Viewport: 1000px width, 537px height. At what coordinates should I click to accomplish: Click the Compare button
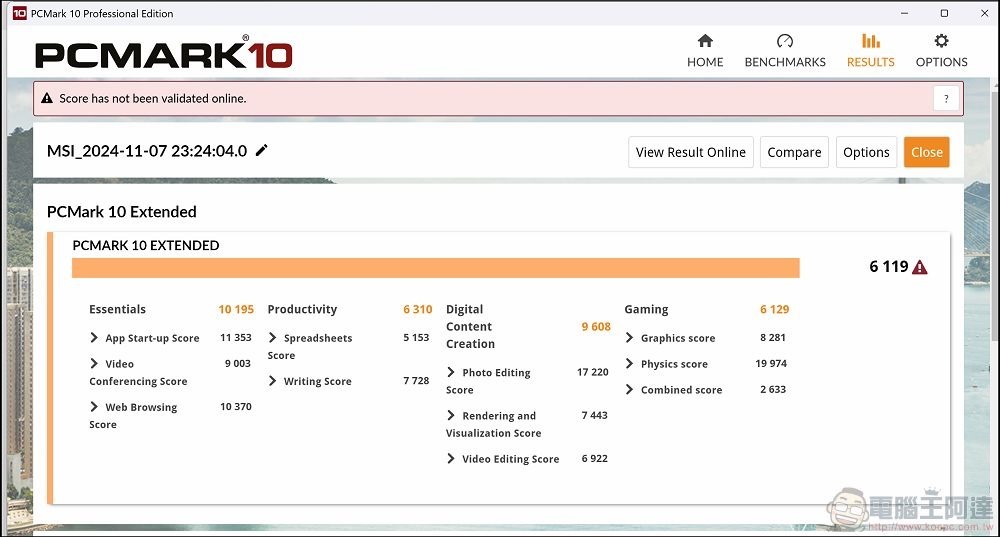(794, 152)
